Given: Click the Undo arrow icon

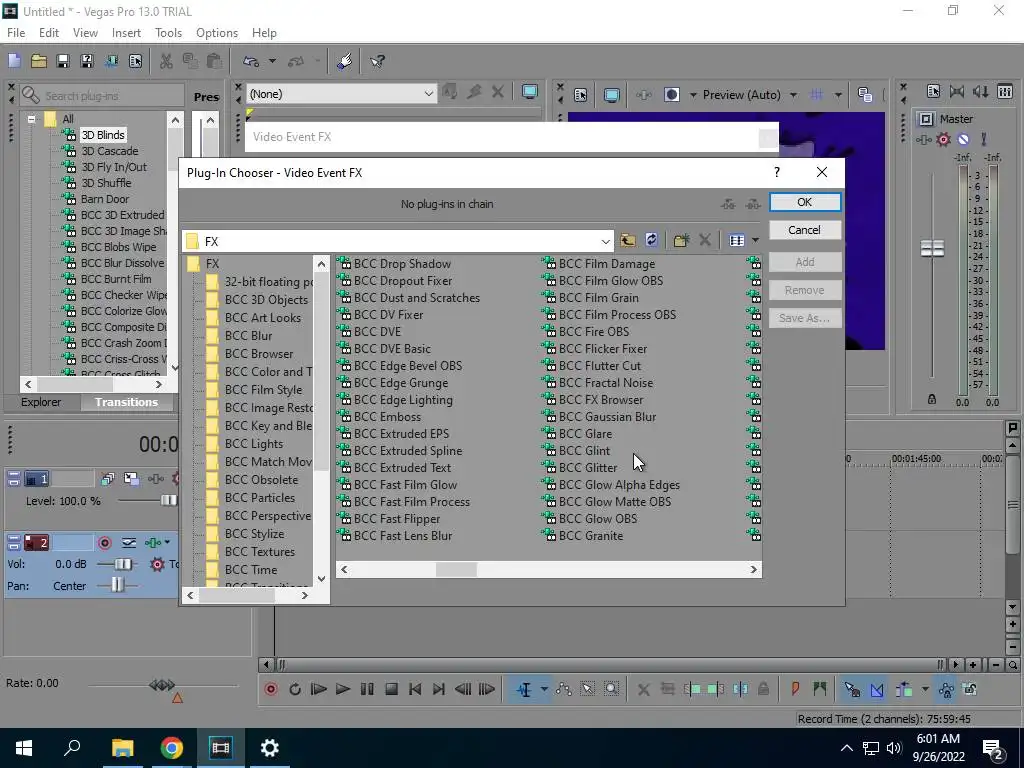Looking at the screenshot, I should tap(251, 61).
